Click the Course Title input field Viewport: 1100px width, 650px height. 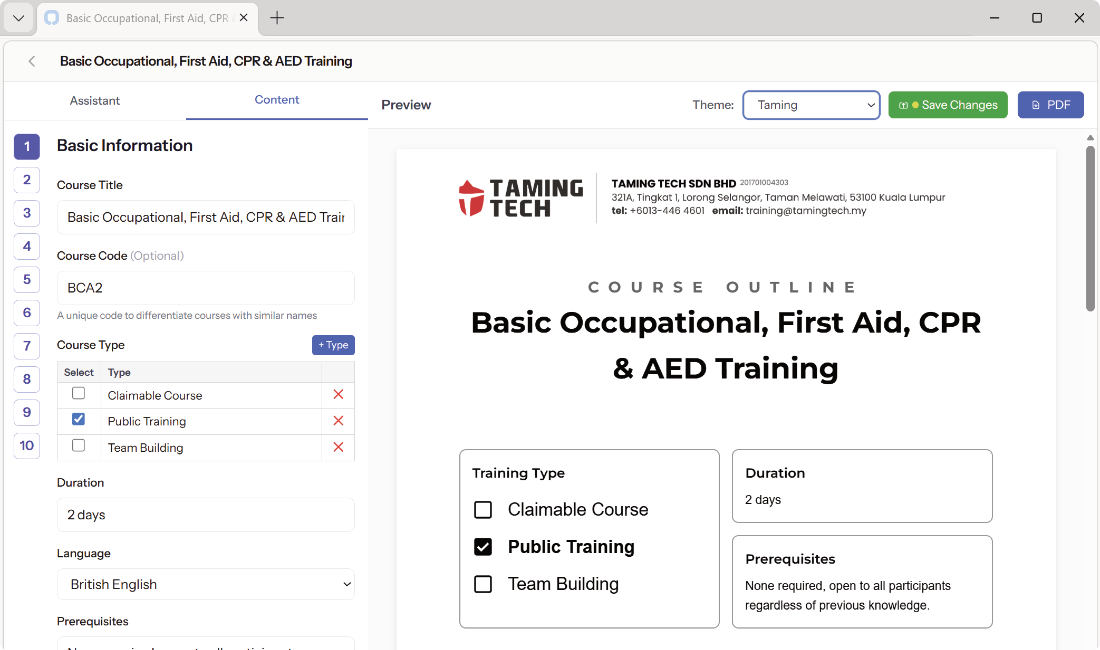(x=206, y=217)
